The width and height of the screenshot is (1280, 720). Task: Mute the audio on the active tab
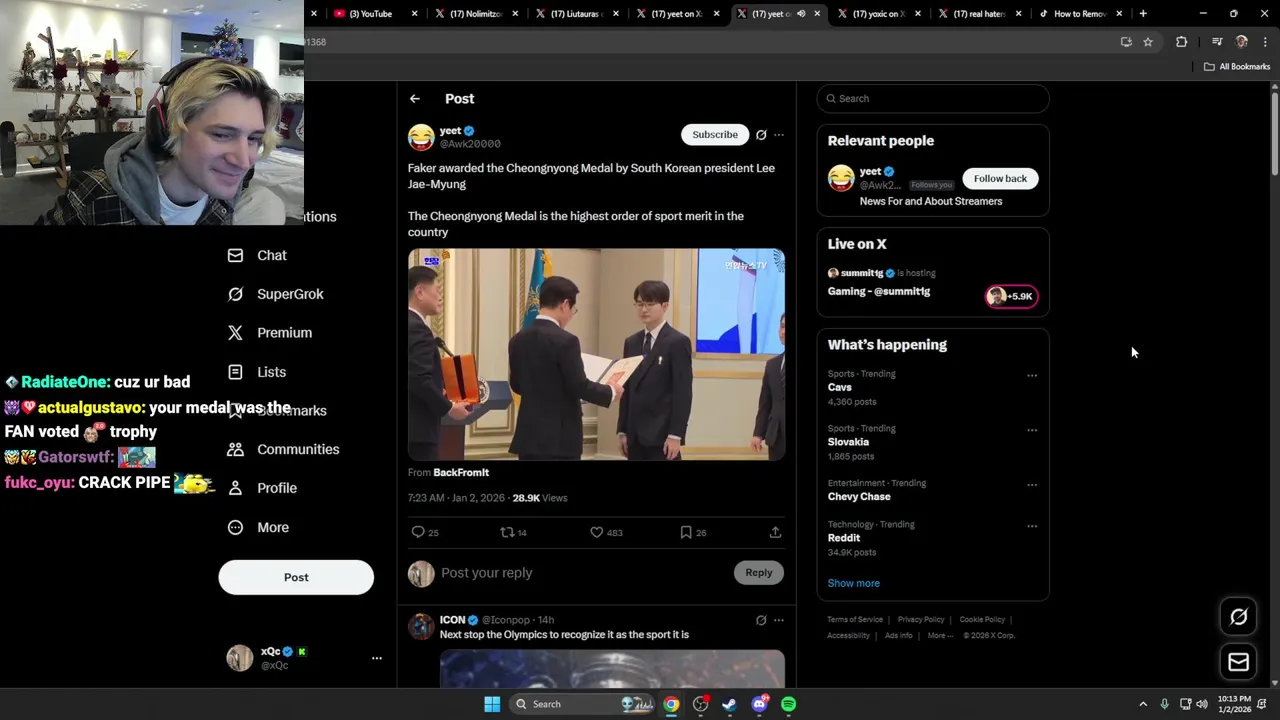click(x=801, y=14)
